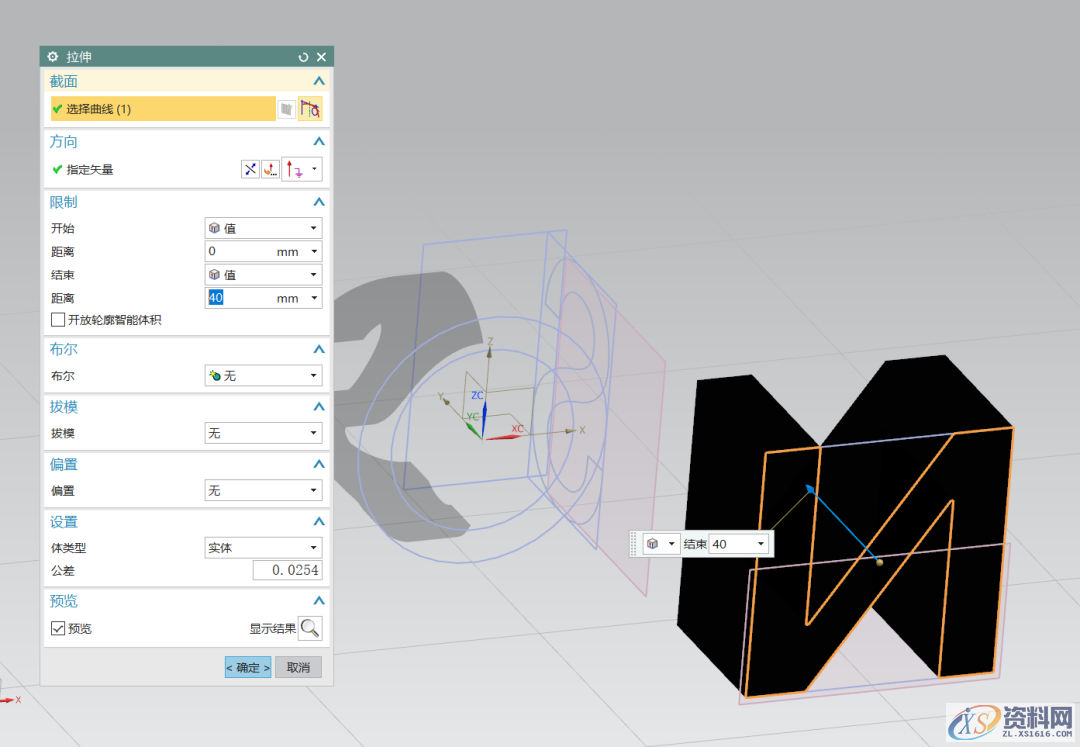This screenshot has height=747, width=1080.
Task: Click the 取消 button
Action: tap(298, 667)
